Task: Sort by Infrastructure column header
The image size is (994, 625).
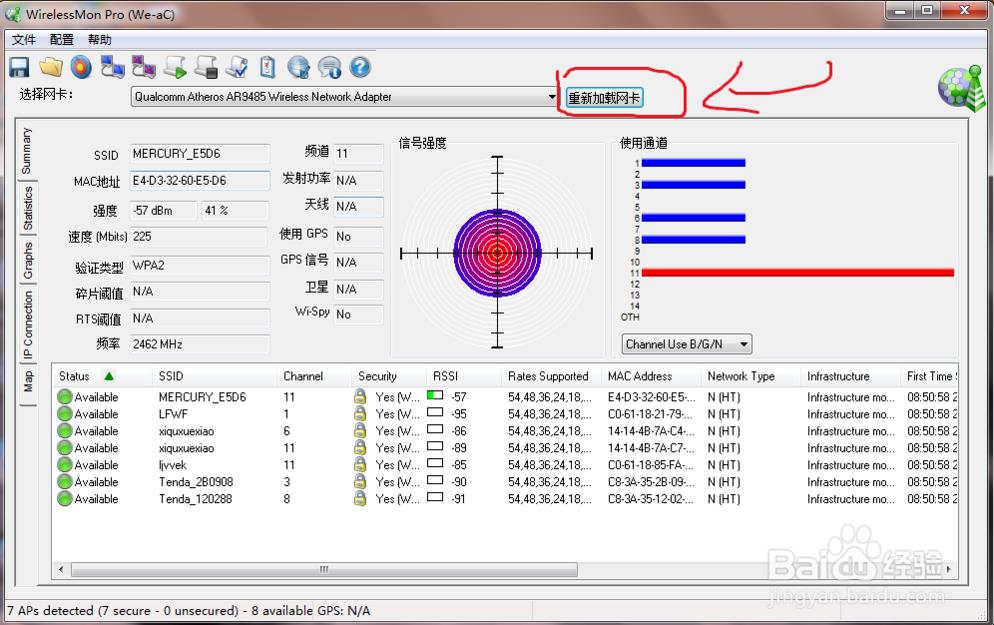Action: (850, 376)
